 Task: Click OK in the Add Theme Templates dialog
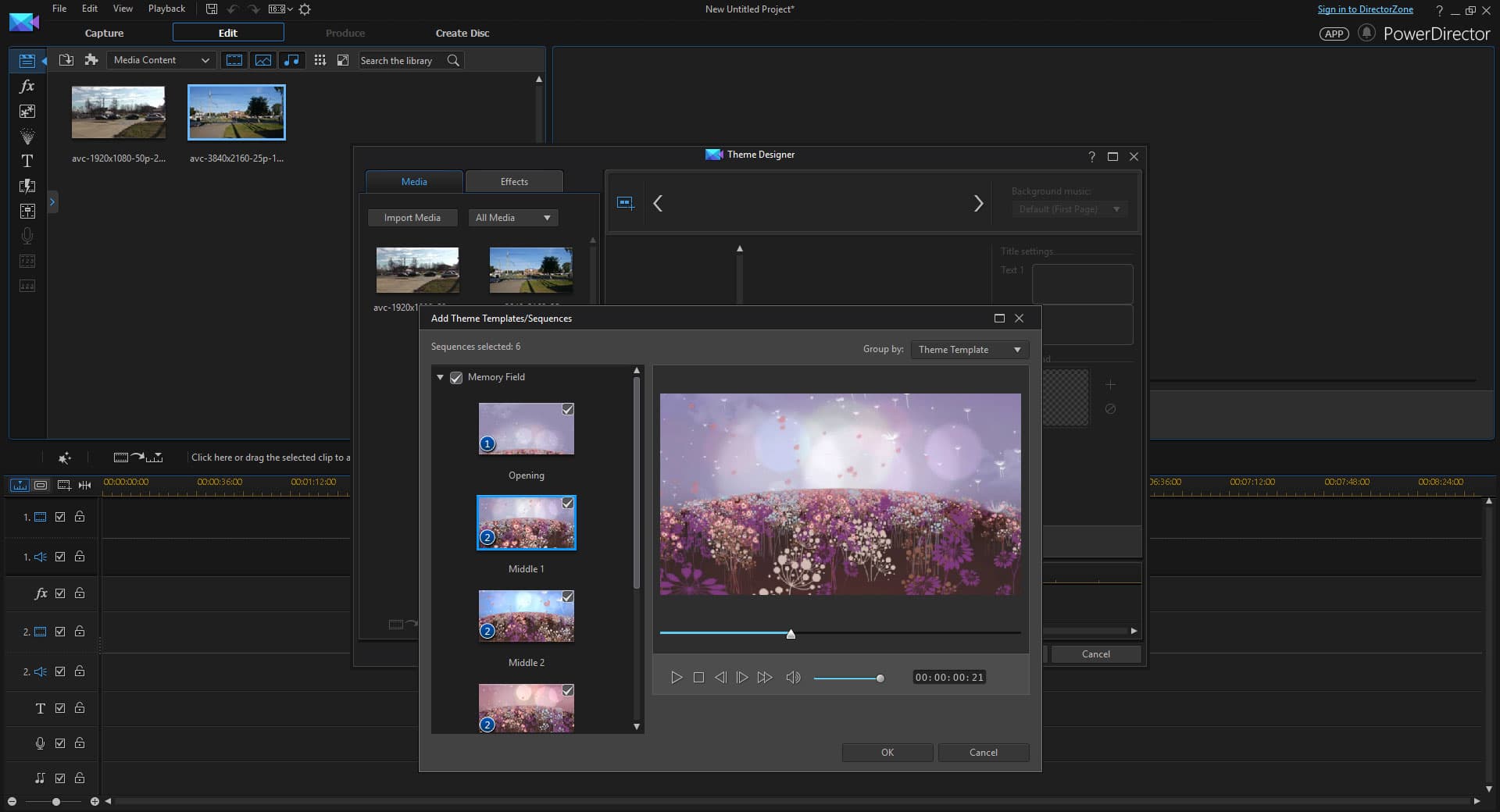887,753
